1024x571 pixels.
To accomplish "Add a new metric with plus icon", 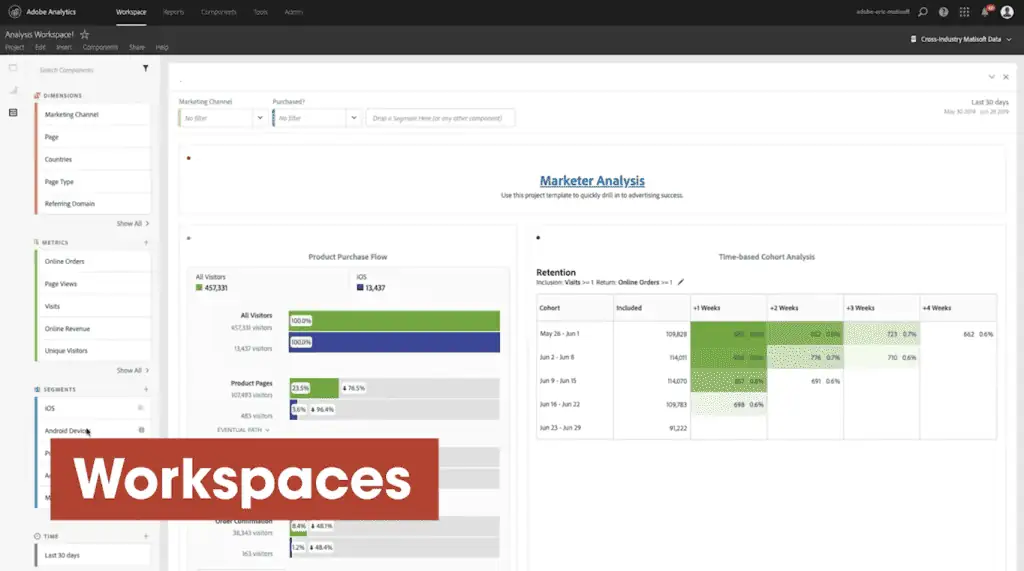I will click(146, 242).
